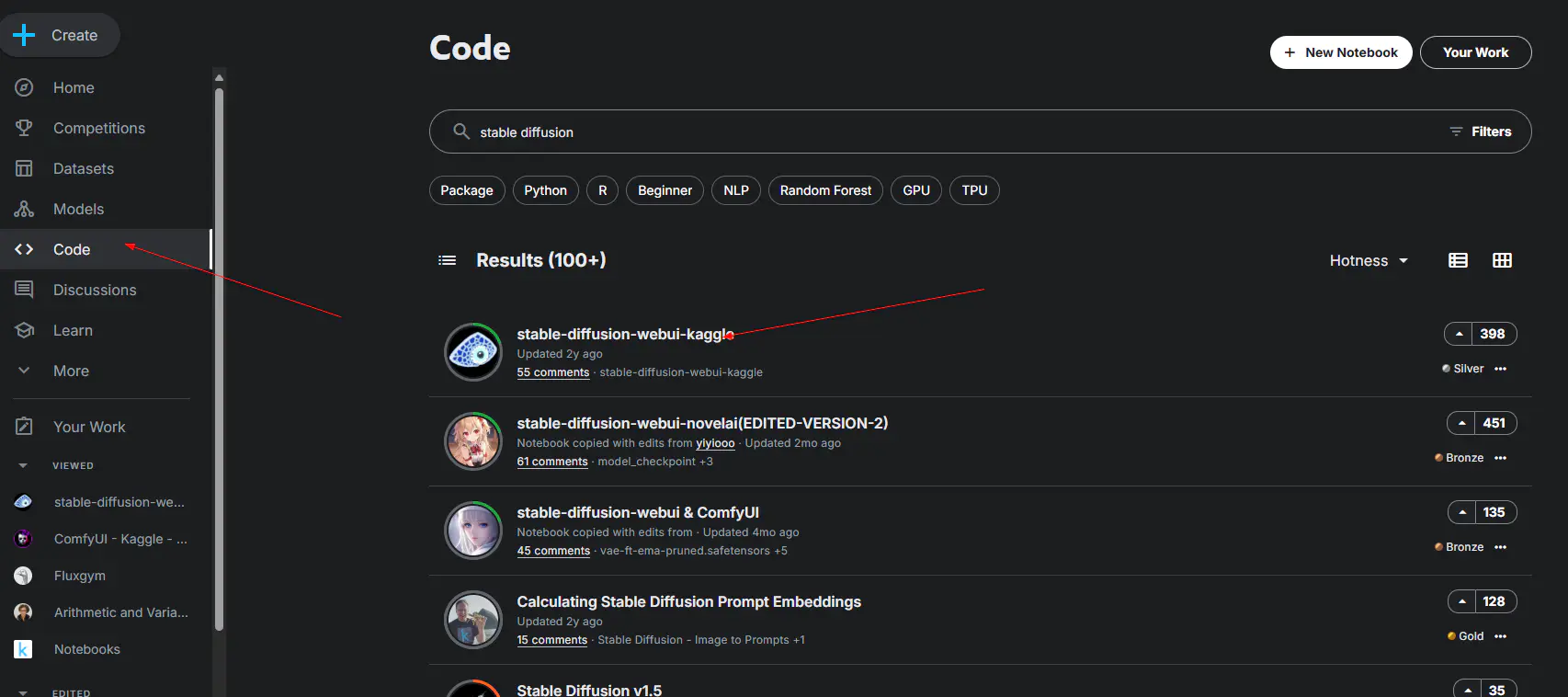Open 15 comments link

pos(551,640)
